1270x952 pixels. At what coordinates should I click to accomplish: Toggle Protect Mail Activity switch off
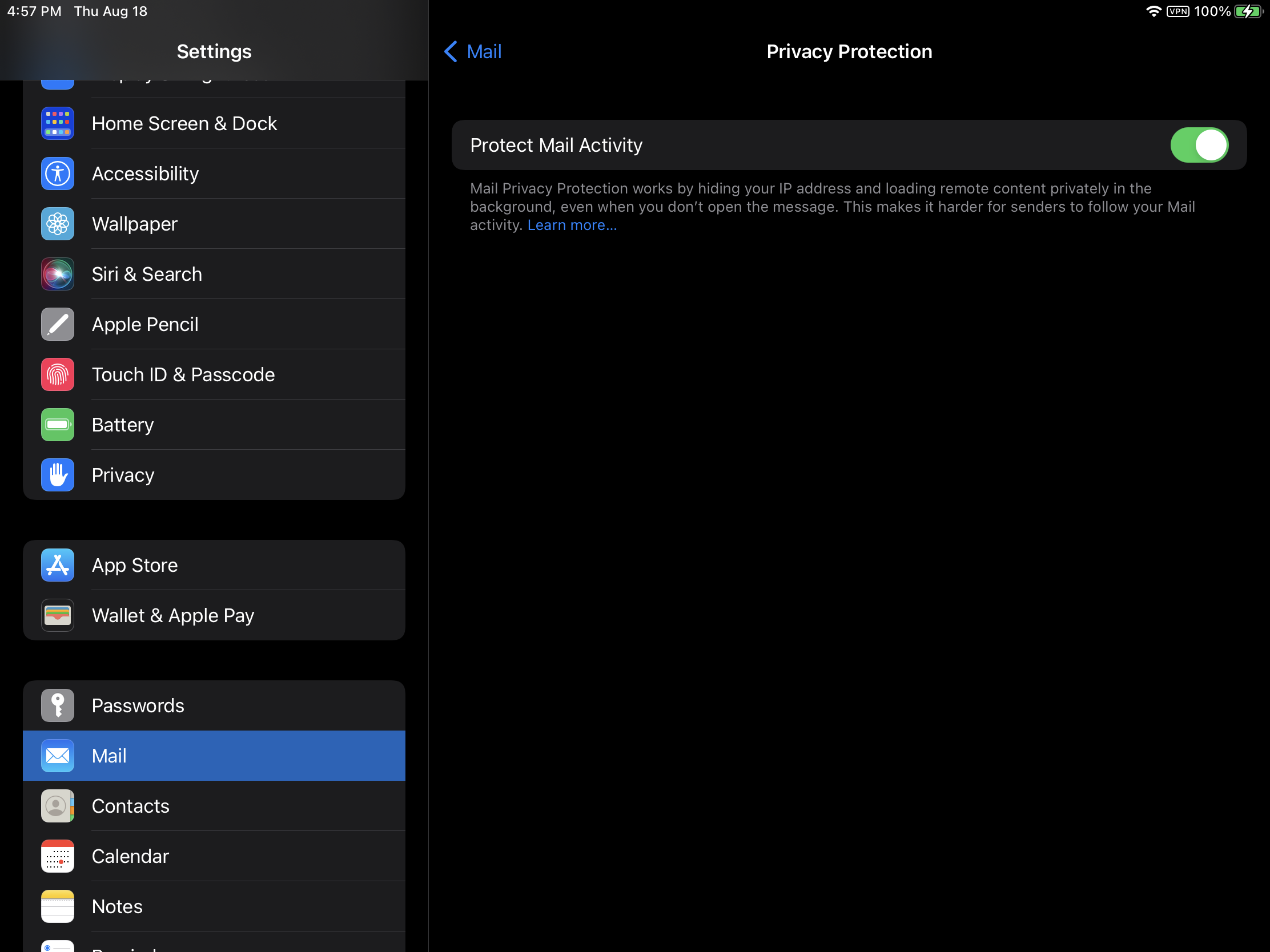(1199, 145)
